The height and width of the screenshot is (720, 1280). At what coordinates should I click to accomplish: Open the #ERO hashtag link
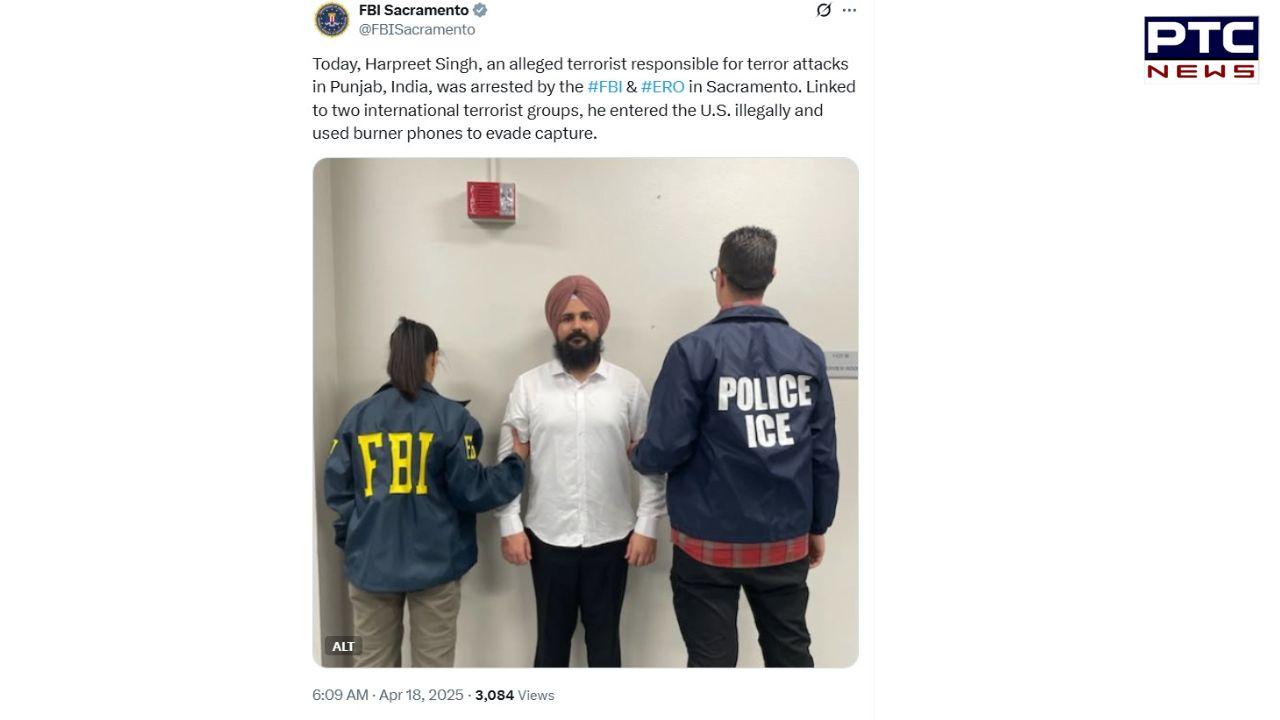click(x=663, y=87)
